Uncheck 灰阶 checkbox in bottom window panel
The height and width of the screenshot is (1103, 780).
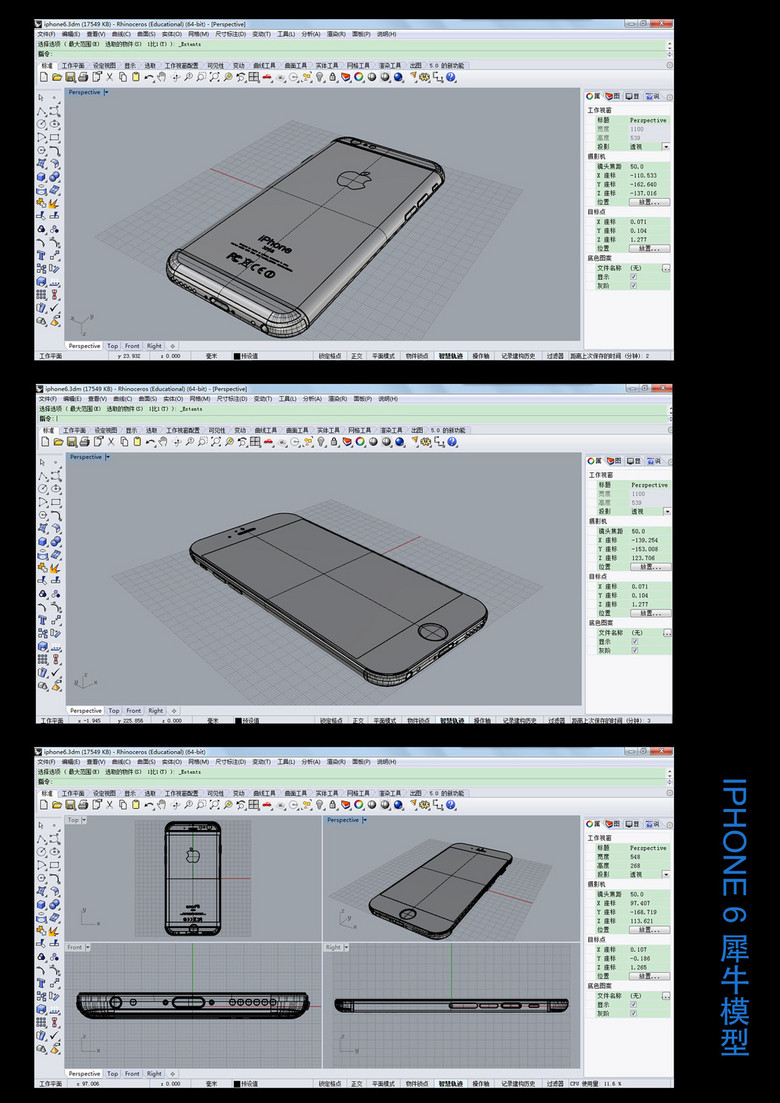634,1014
